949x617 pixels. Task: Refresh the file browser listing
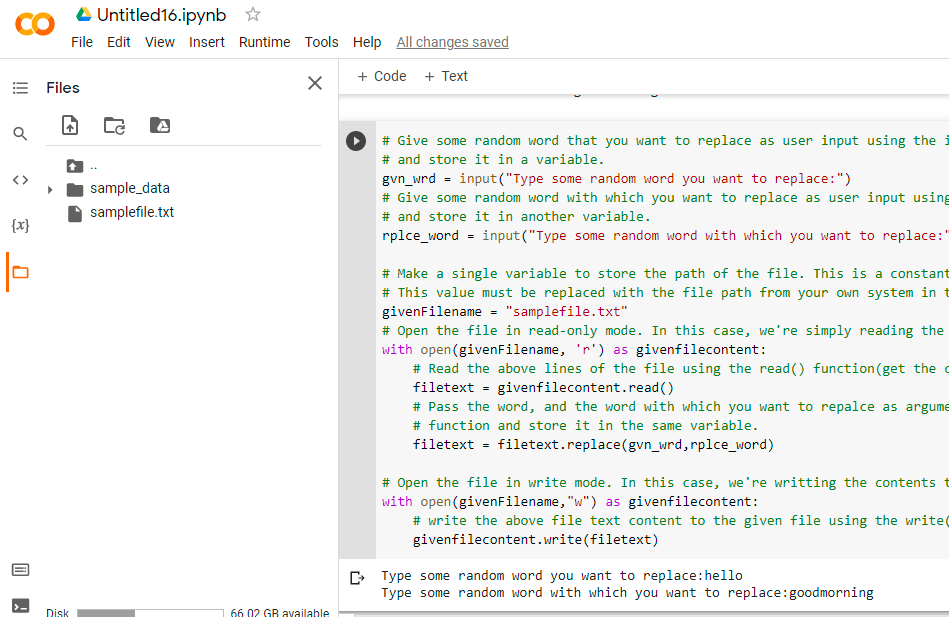(x=114, y=125)
